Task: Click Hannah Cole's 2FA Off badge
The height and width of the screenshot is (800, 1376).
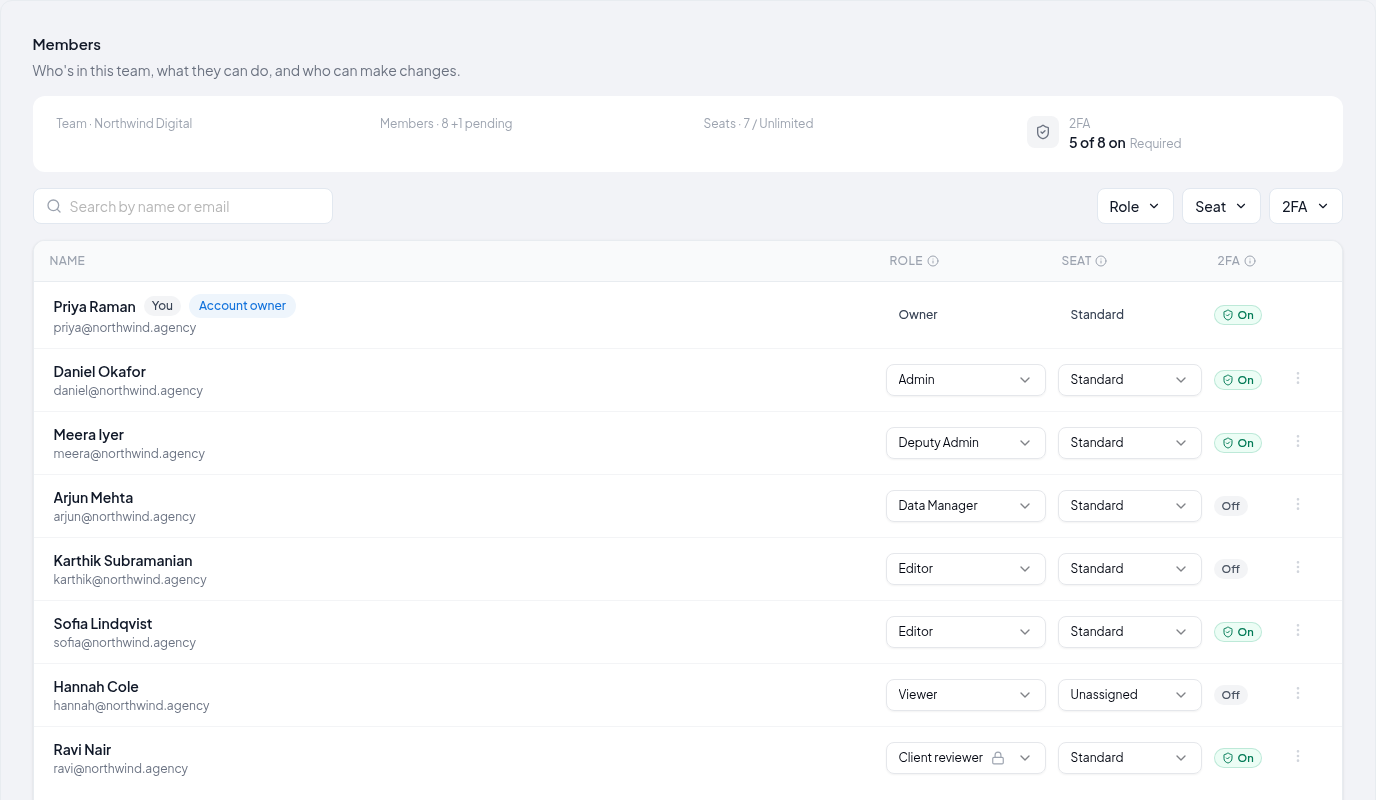Action: coord(1231,695)
